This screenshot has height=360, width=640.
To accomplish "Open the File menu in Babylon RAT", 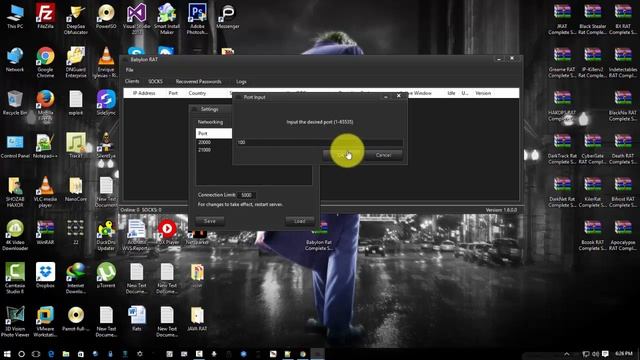I will tap(129, 70).
